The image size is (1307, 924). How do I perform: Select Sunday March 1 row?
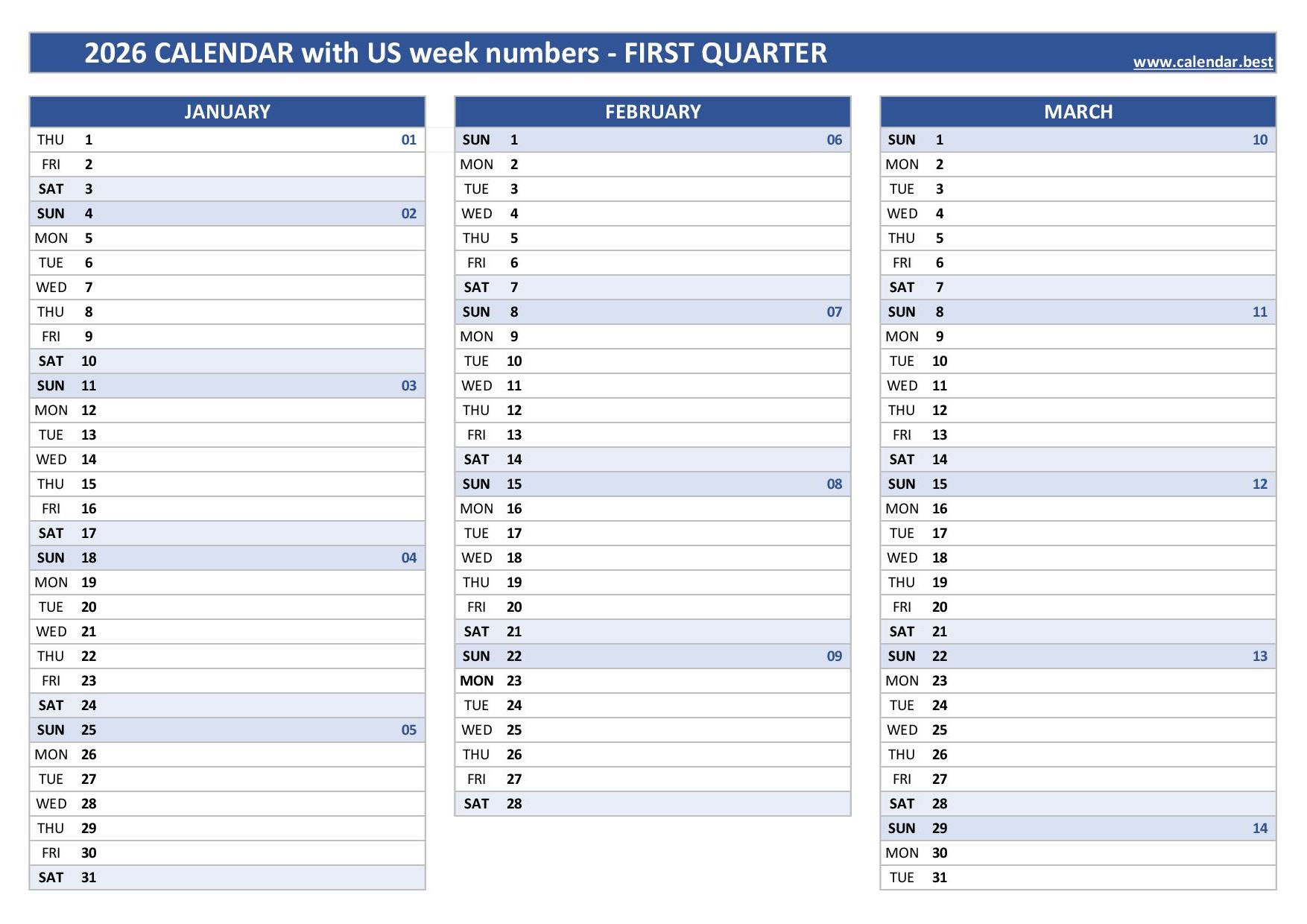click(x=1078, y=140)
